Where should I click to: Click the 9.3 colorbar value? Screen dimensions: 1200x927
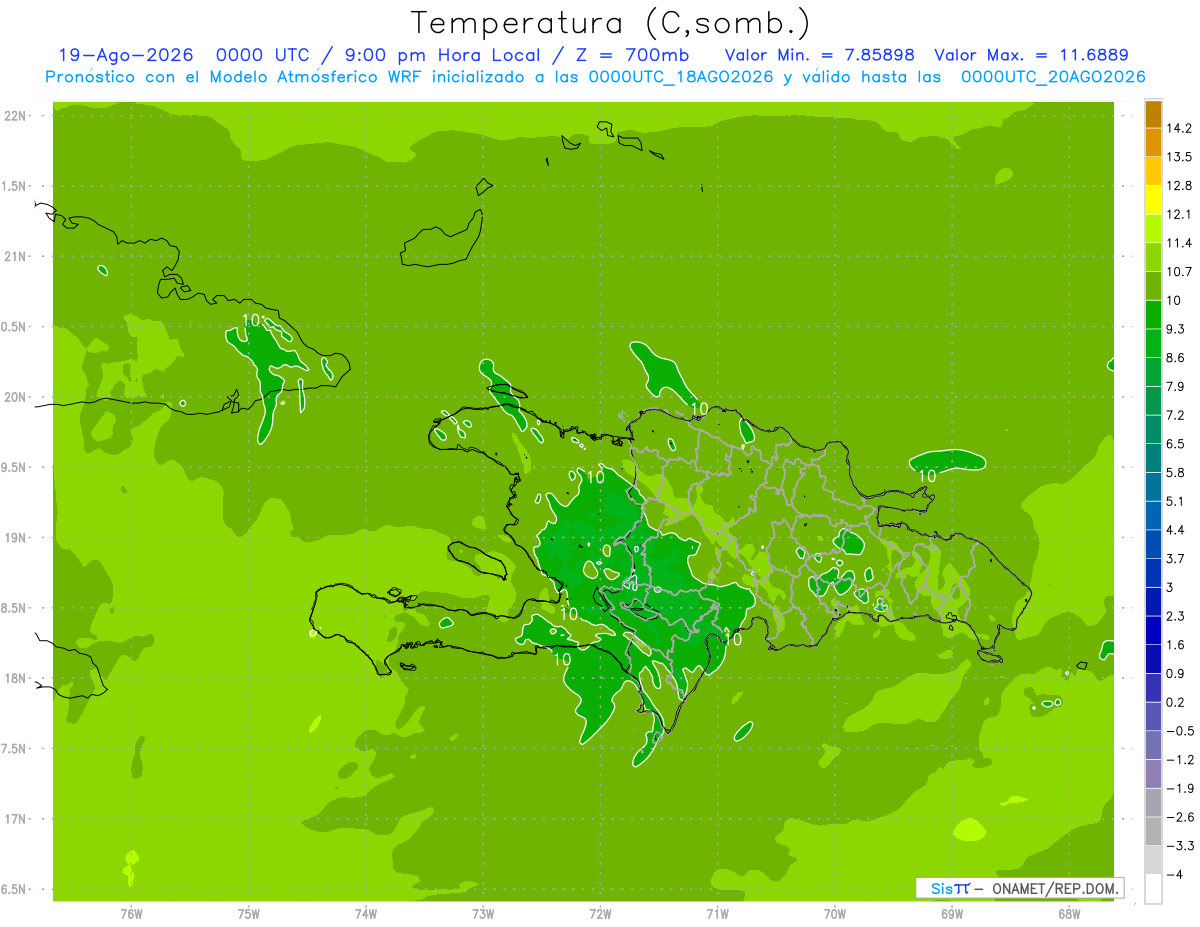click(1176, 329)
